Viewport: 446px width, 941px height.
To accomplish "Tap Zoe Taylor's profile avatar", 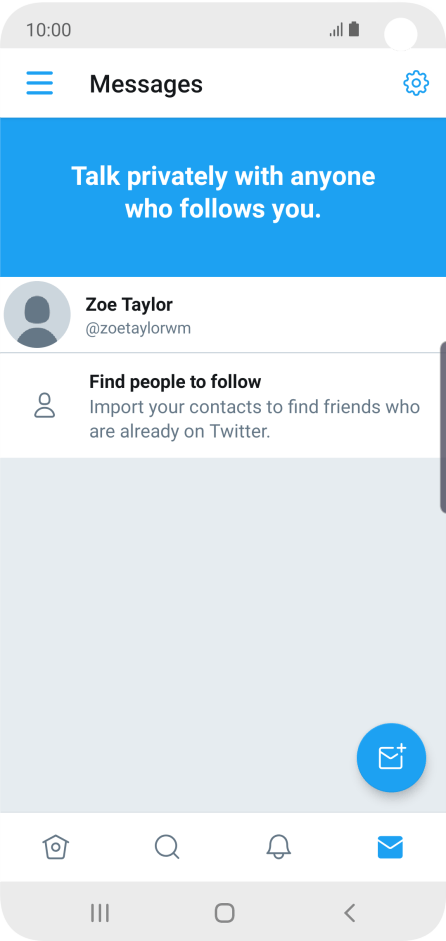I will click(x=37, y=314).
